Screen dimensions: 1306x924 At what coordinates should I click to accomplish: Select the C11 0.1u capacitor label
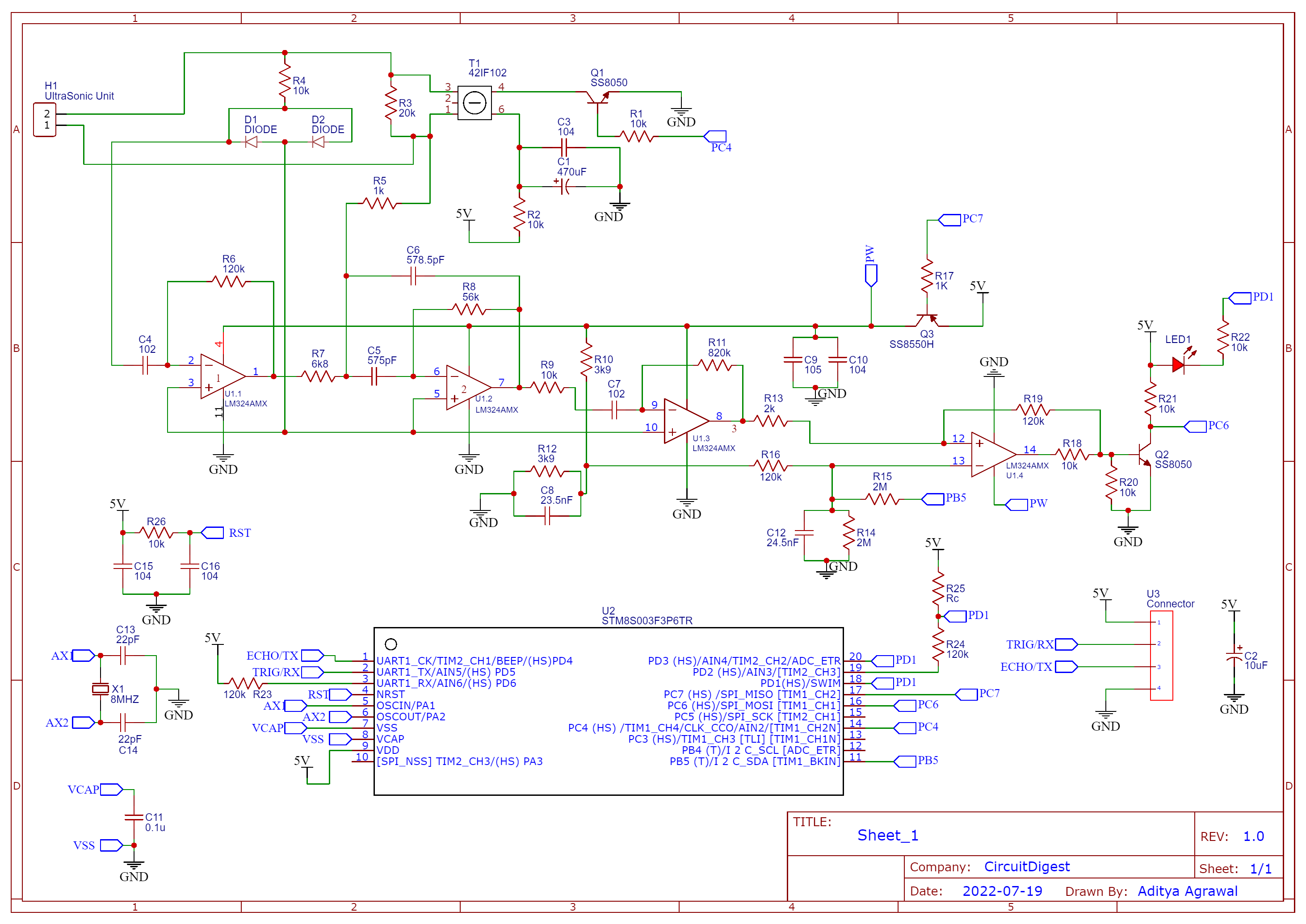click(155, 823)
